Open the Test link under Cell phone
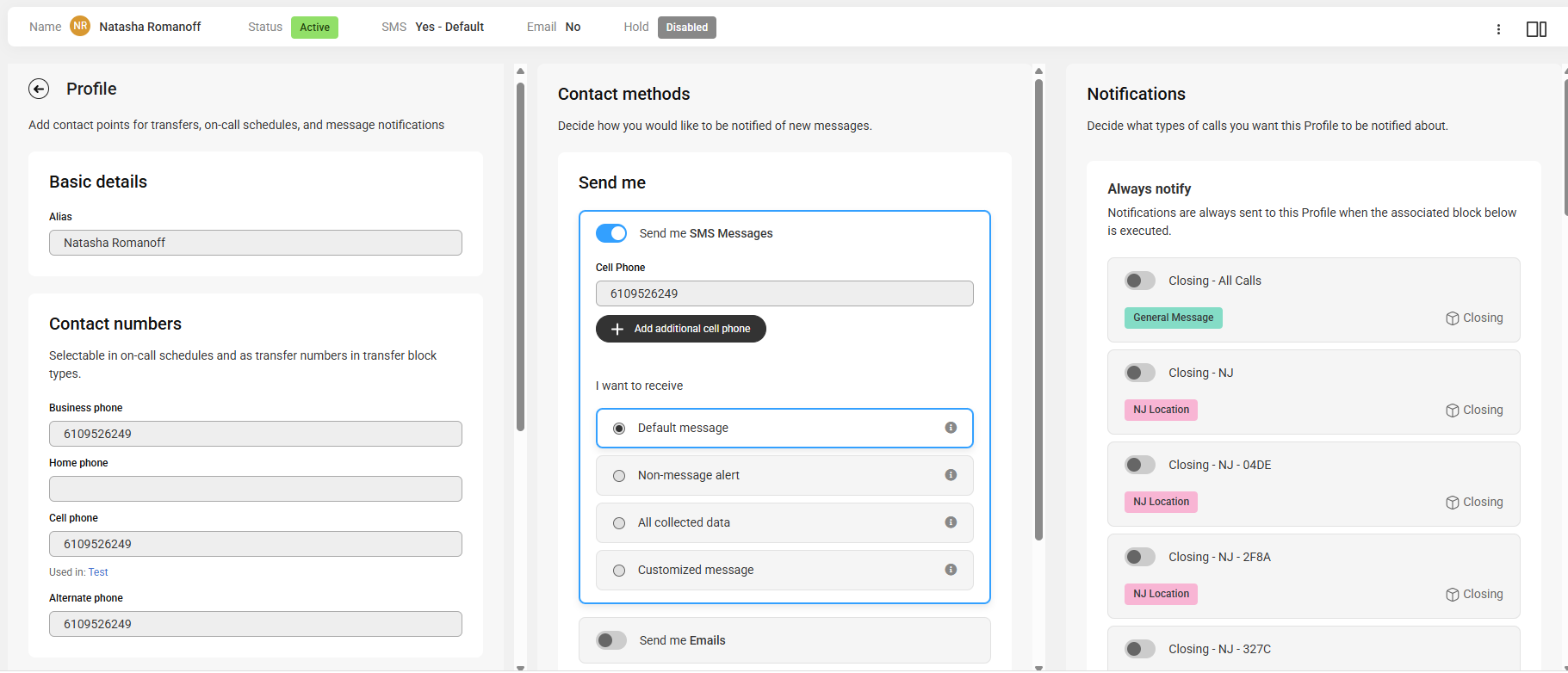Viewport: 1568px width, 673px height. pyautogui.click(x=98, y=572)
